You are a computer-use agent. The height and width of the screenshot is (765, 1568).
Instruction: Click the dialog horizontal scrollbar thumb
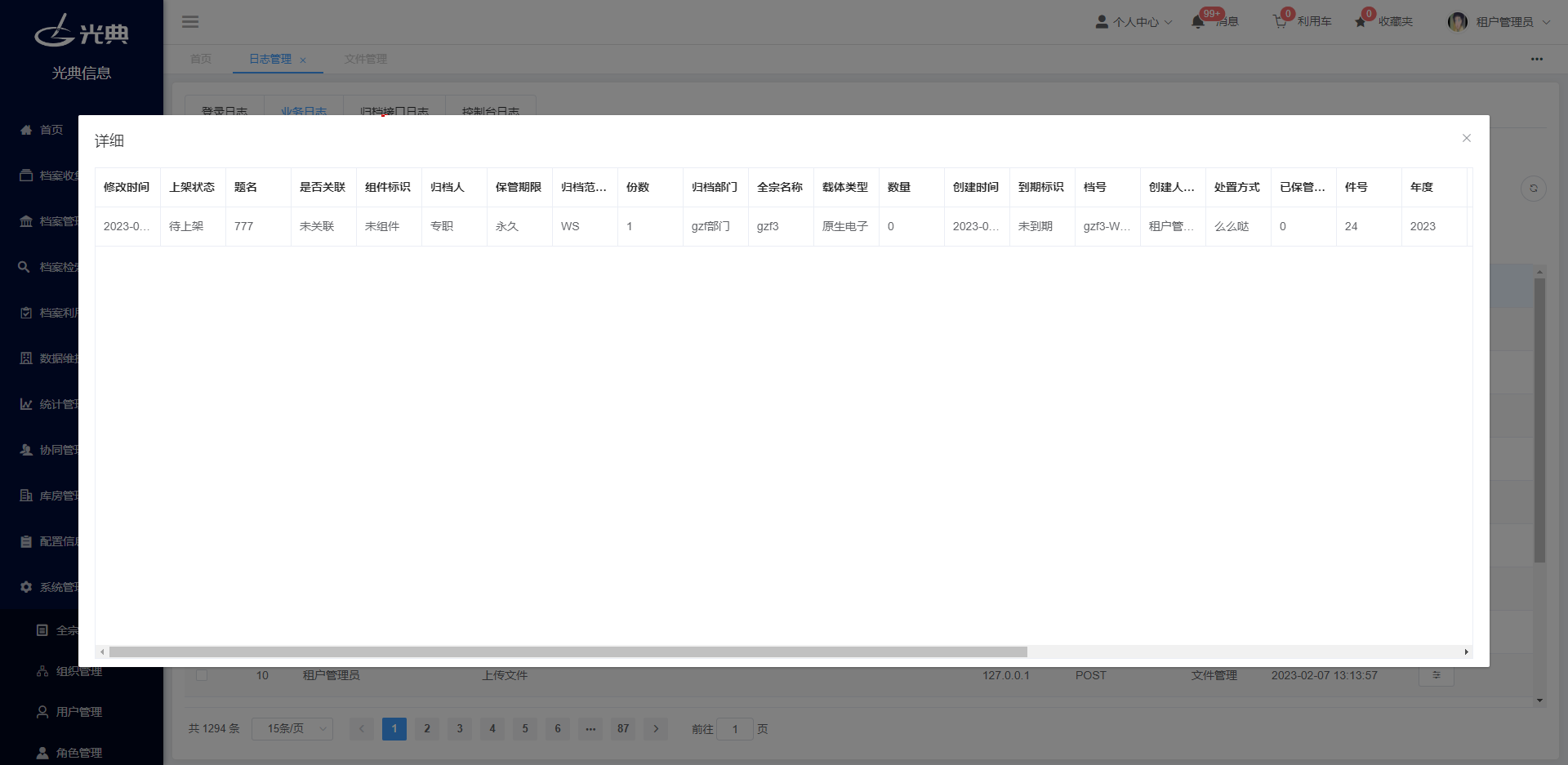[x=568, y=652]
